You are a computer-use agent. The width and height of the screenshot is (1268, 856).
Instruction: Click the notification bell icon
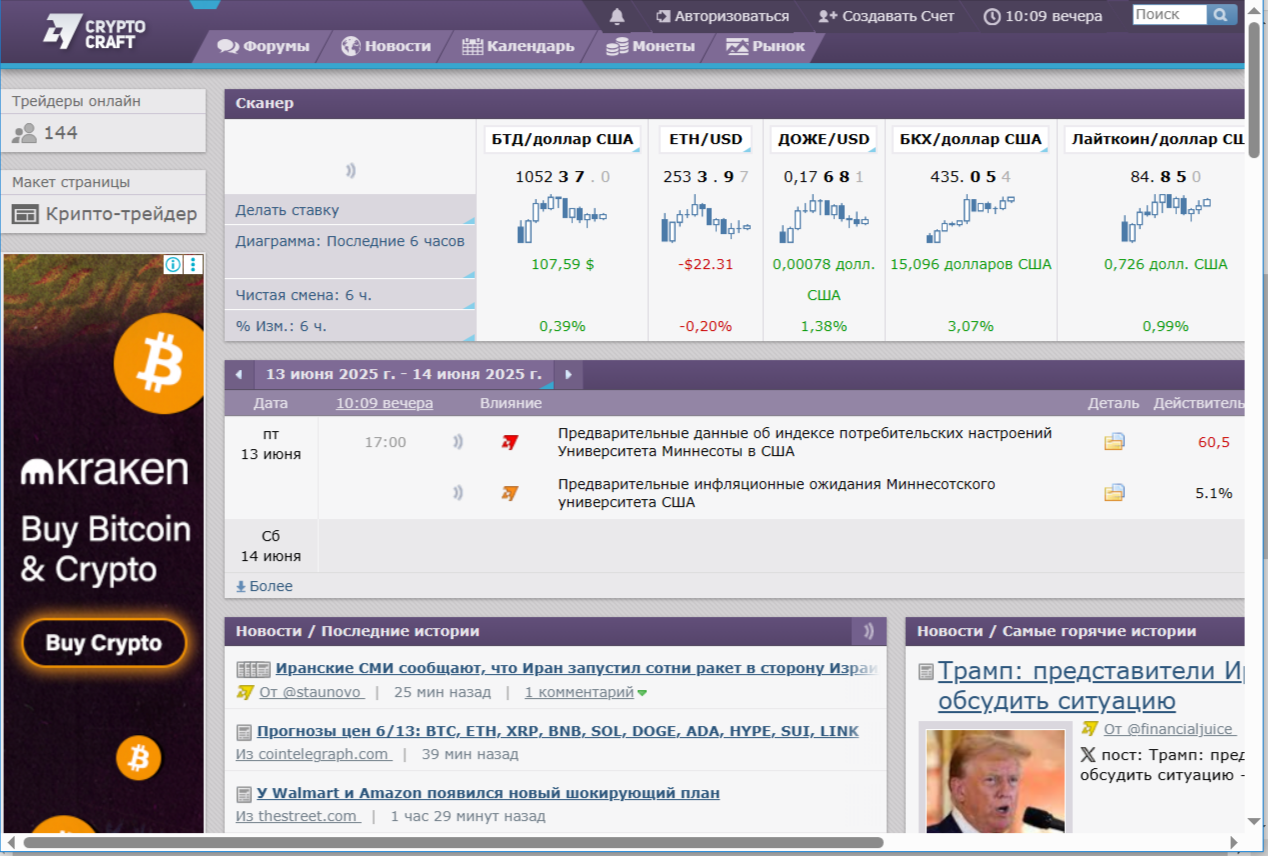[617, 16]
